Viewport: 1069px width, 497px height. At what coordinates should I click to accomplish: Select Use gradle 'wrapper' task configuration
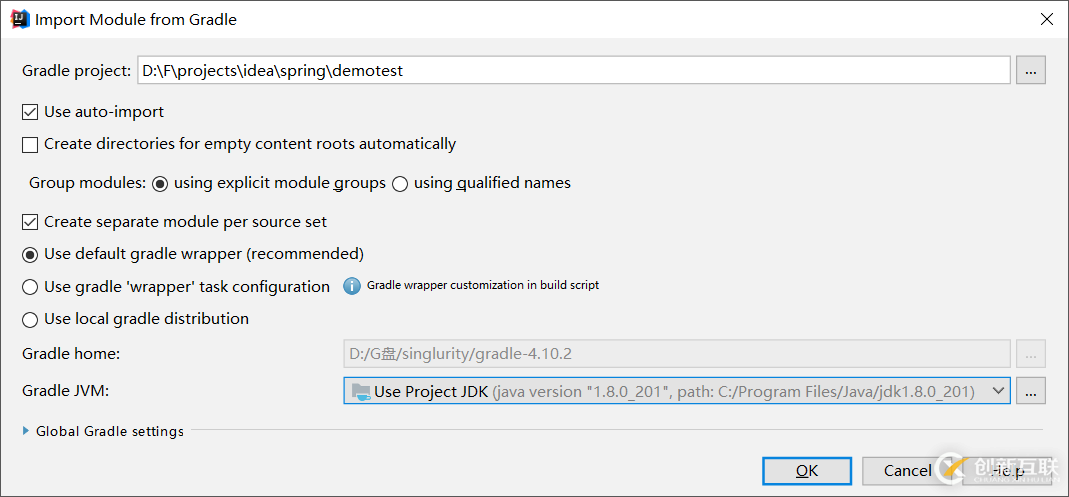click(x=31, y=287)
